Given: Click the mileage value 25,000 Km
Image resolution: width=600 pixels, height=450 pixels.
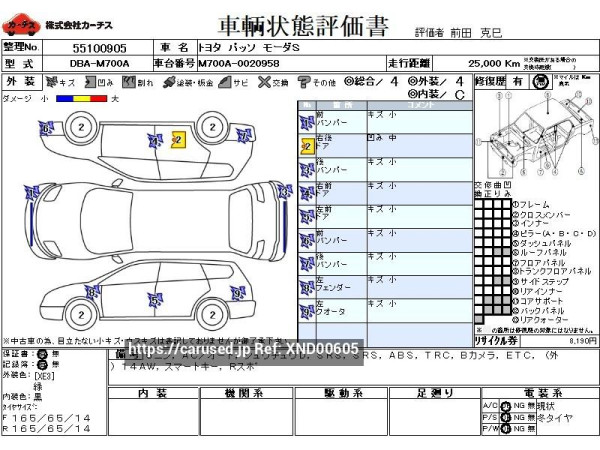Looking at the screenshot, I should point(494,64).
